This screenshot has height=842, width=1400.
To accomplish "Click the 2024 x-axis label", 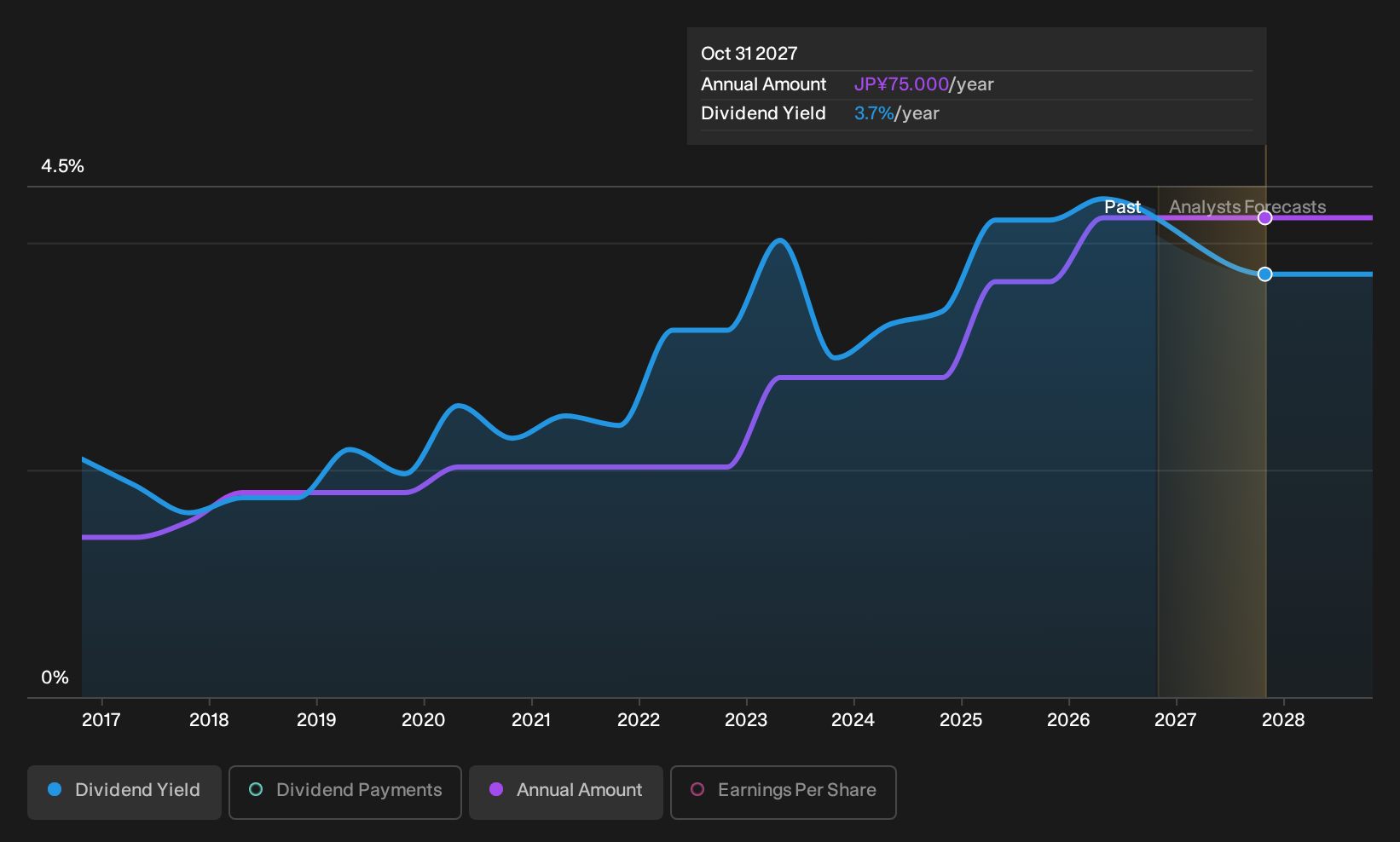I will pyautogui.click(x=853, y=720).
